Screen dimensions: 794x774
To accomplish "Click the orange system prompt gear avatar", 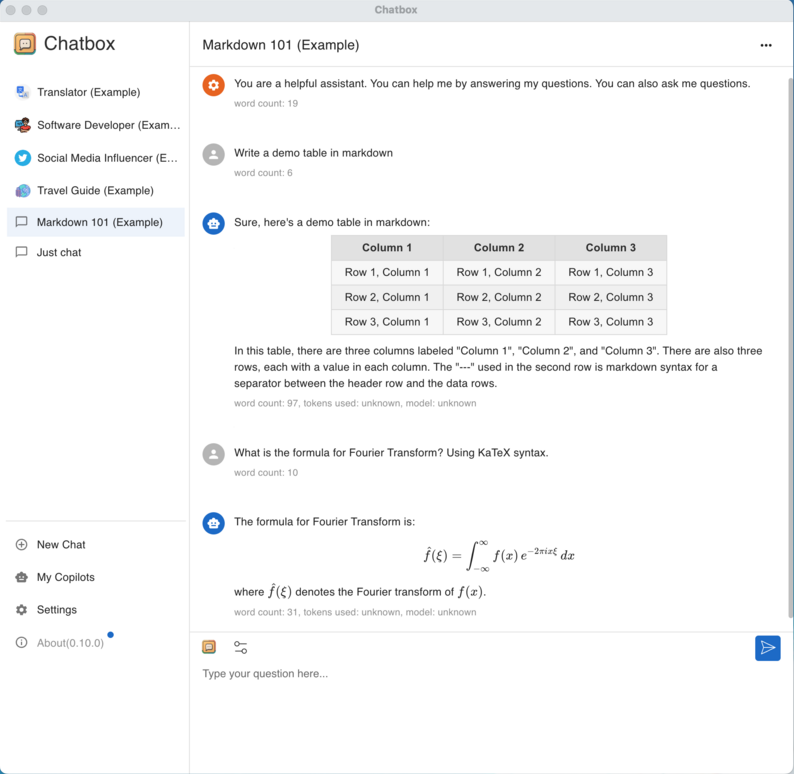I will (214, 85).
